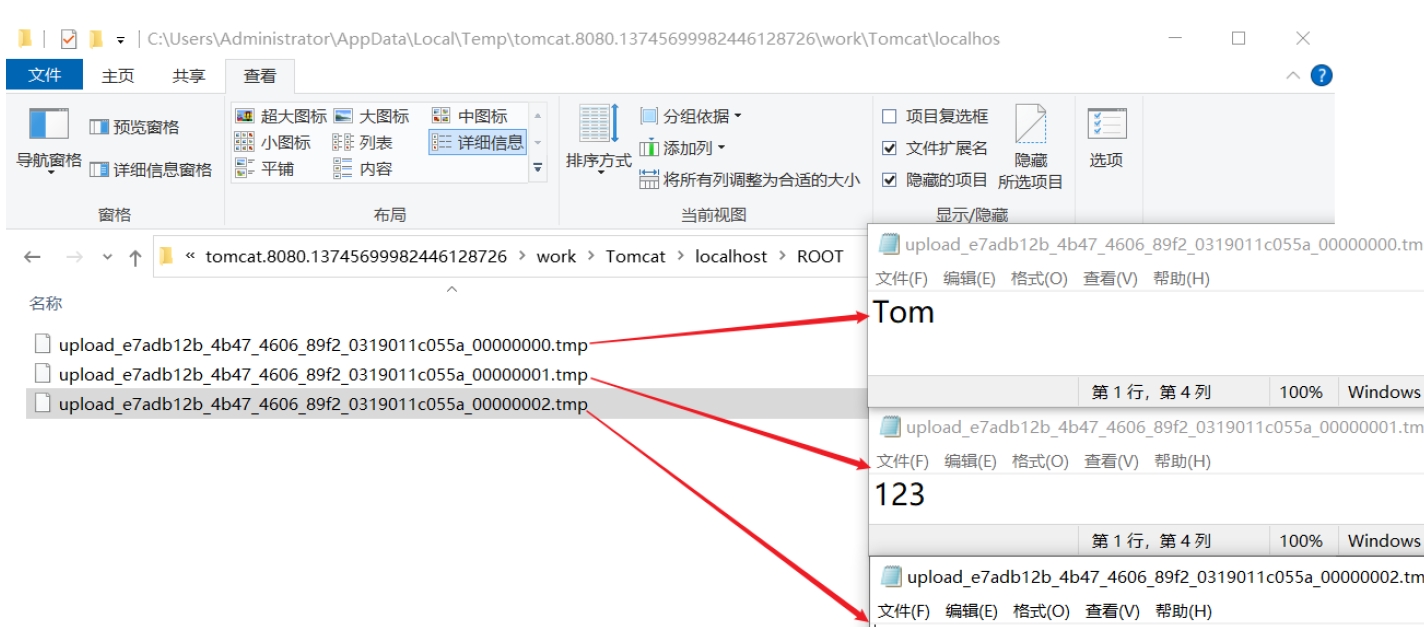Select the file ending in 00000001.tmp

[323, 374]
